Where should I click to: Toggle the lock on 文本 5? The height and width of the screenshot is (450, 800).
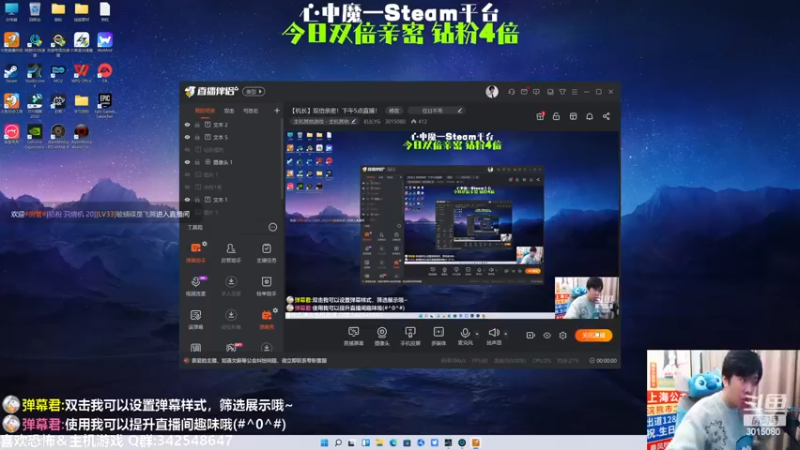point(197,137)
